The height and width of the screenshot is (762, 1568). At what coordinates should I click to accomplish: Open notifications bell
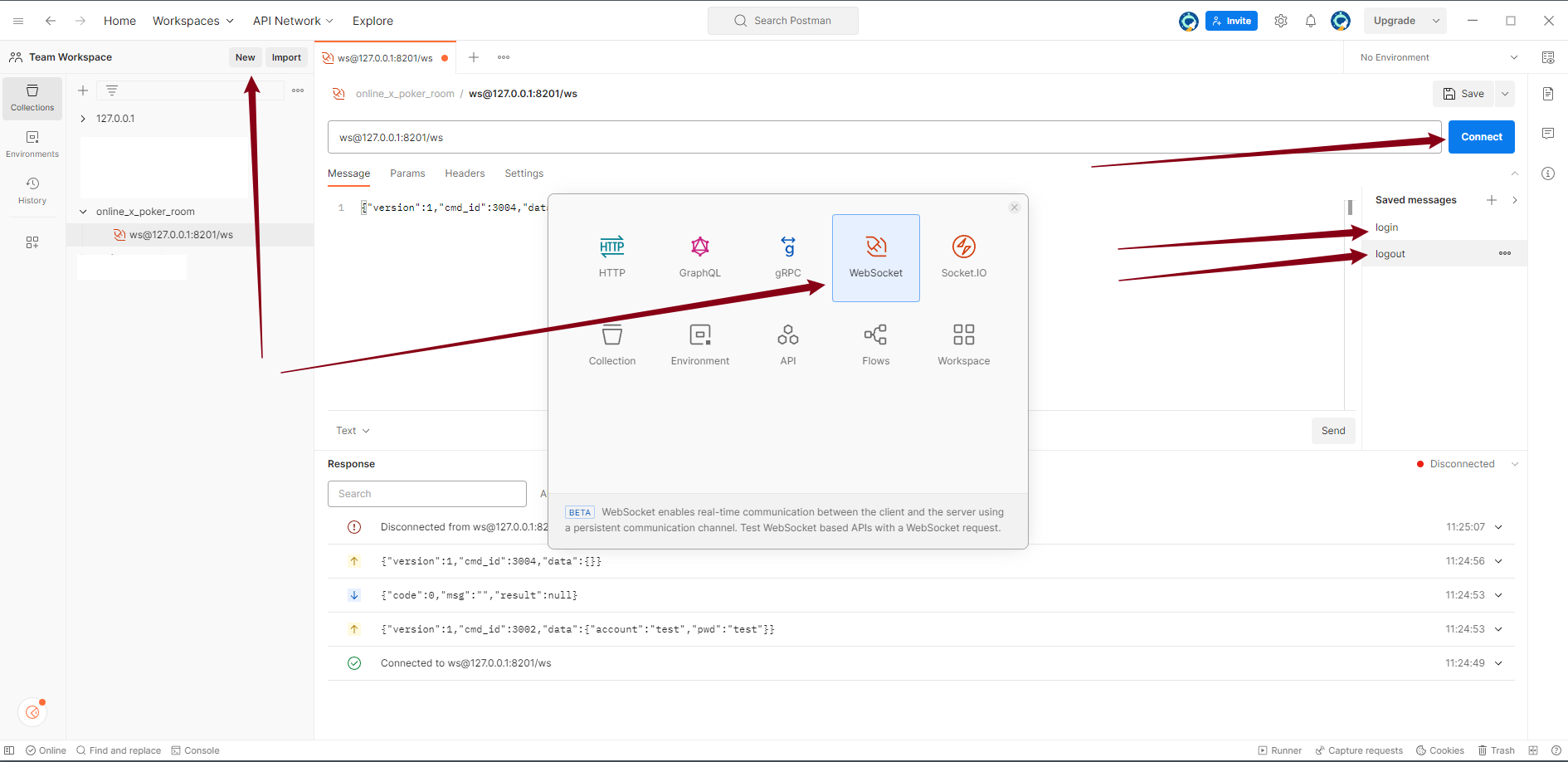[x=1311, y=21]
